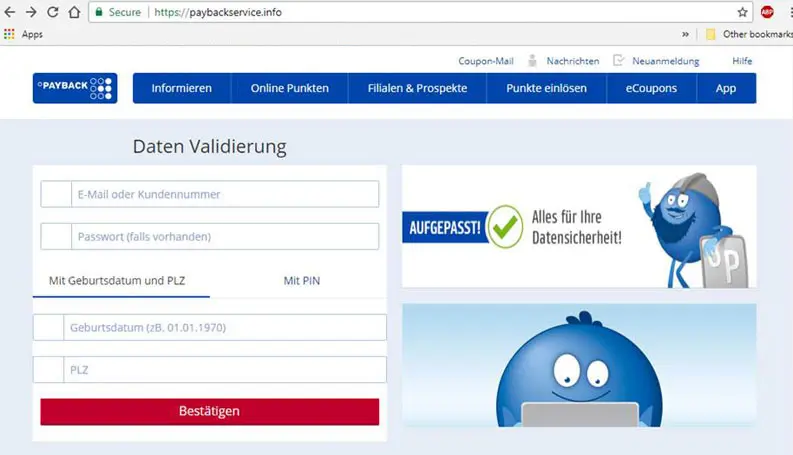Screen dimensions: 793x455
Task: Click the Nachrichten person icon
Action: pyautogui.click(x=532, y=61)
